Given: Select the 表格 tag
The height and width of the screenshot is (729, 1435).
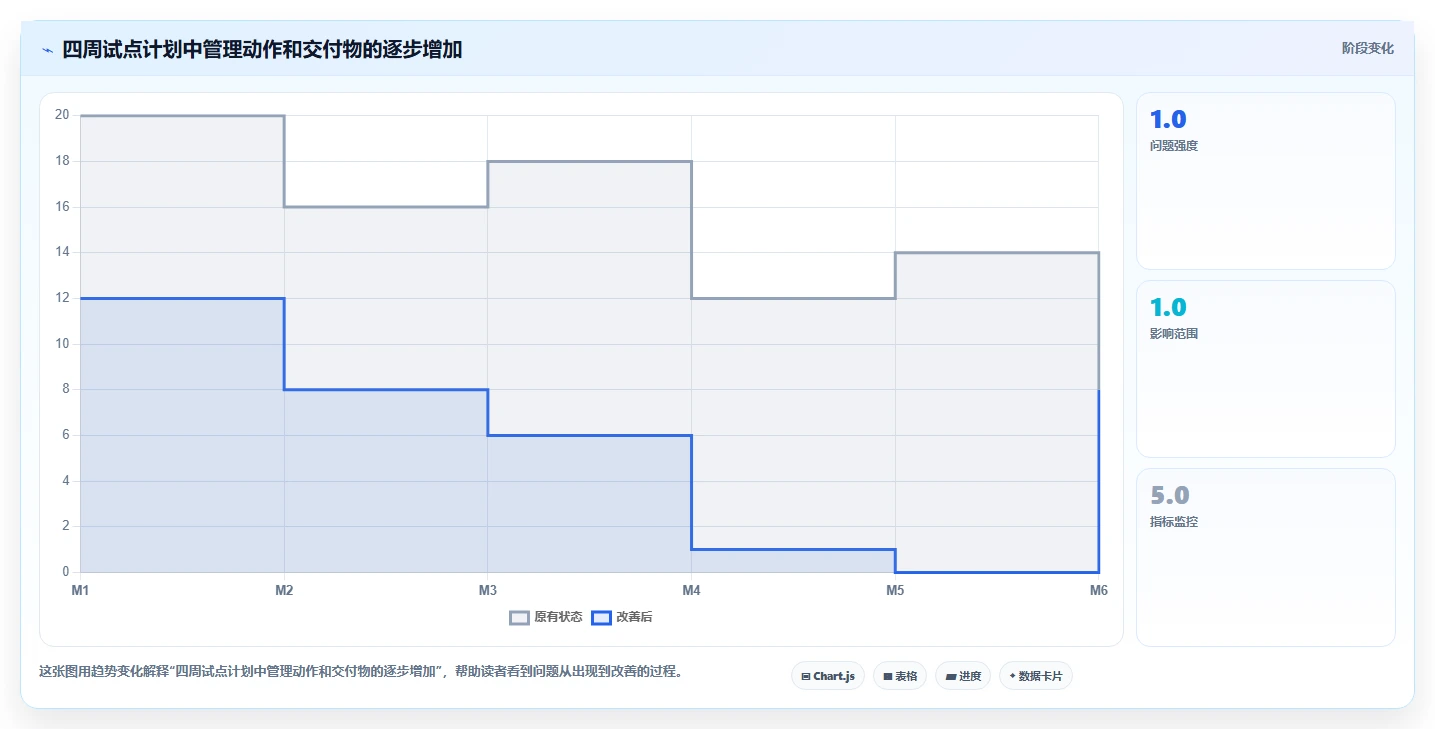Looking at the screenshot, I should pos(900,676).
